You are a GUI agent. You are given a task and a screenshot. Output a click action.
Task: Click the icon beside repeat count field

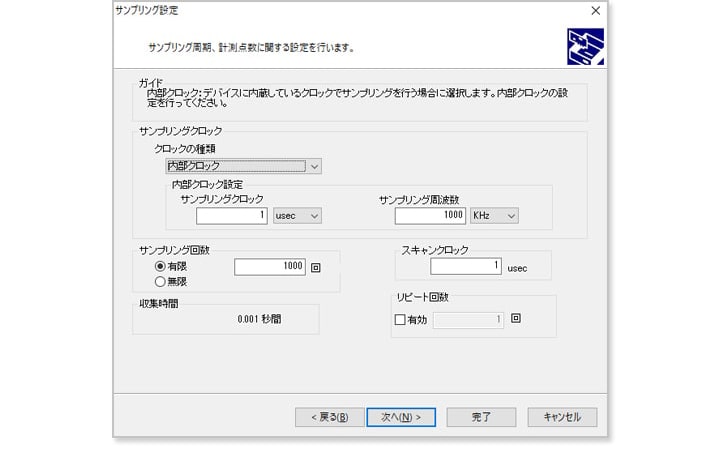(x=516, y=320)
